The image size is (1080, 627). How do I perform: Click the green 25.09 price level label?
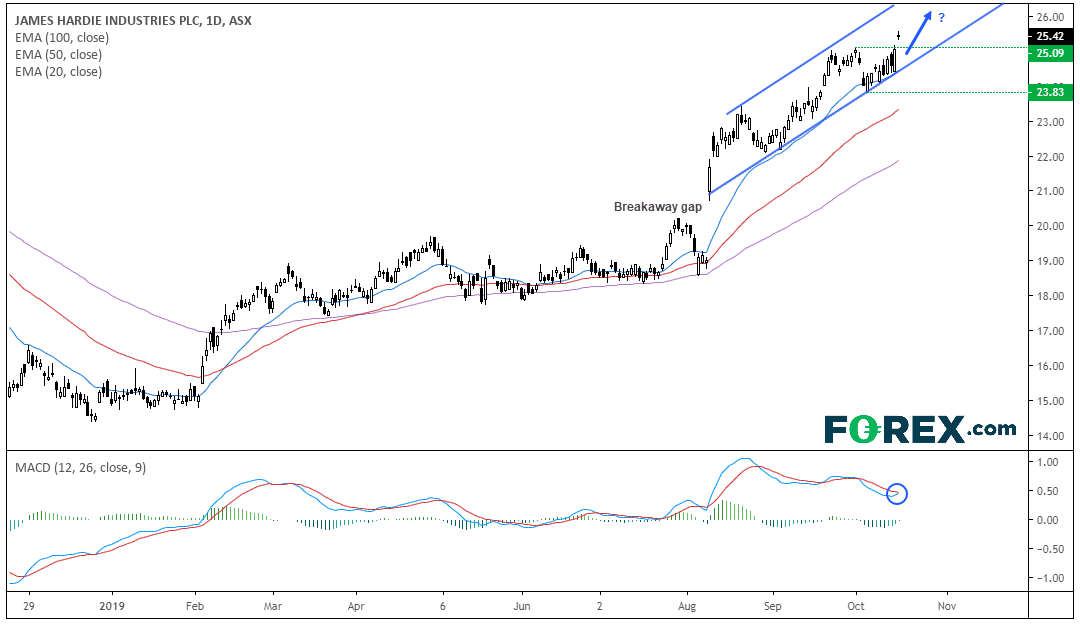point(1050,53)
